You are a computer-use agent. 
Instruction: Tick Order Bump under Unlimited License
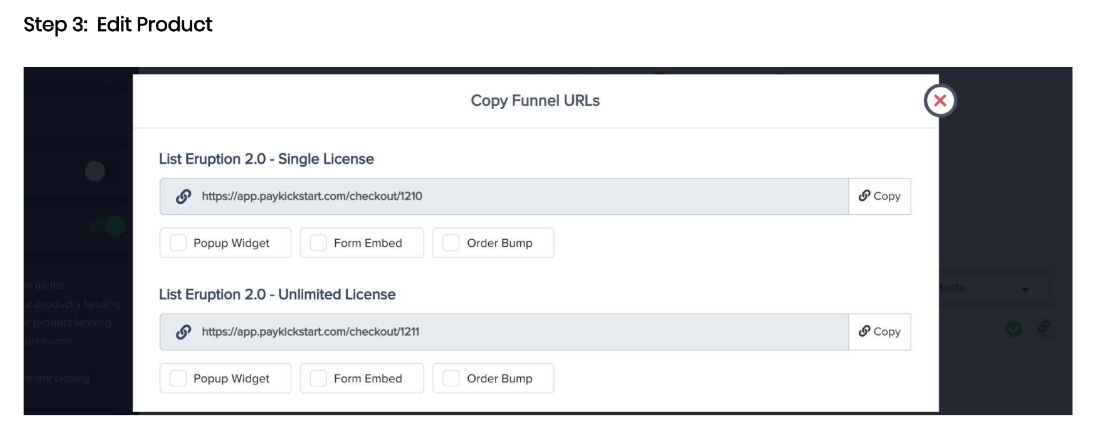451,379
